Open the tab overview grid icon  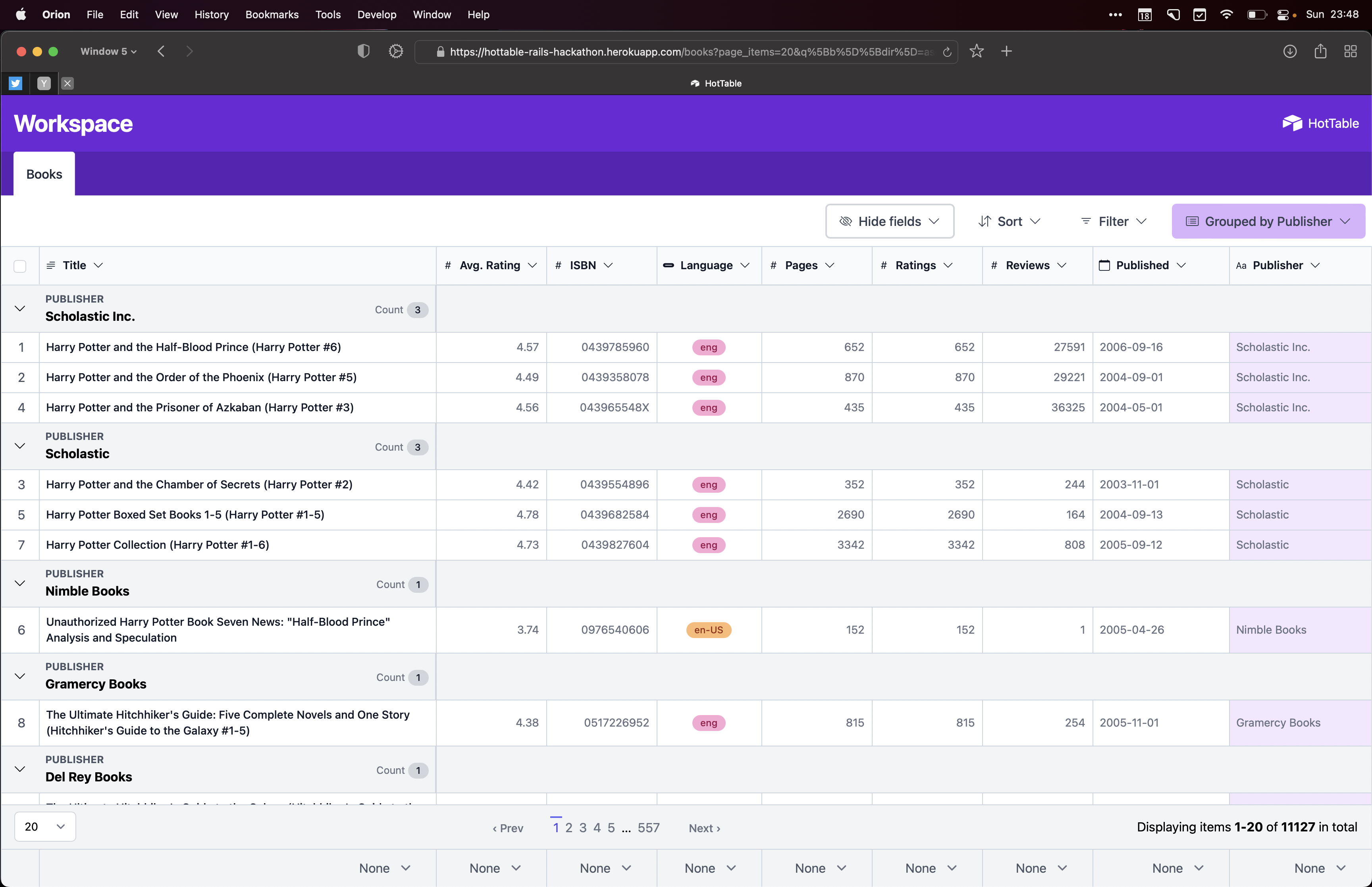pos(1350,51)
